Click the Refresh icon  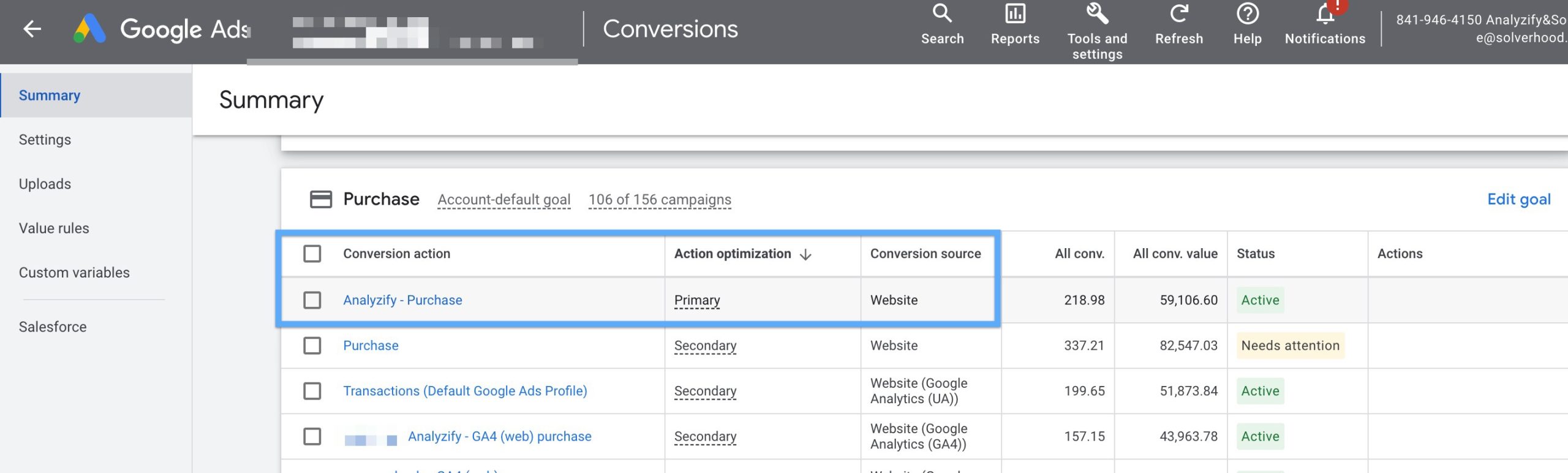(x=1178, y=13)
